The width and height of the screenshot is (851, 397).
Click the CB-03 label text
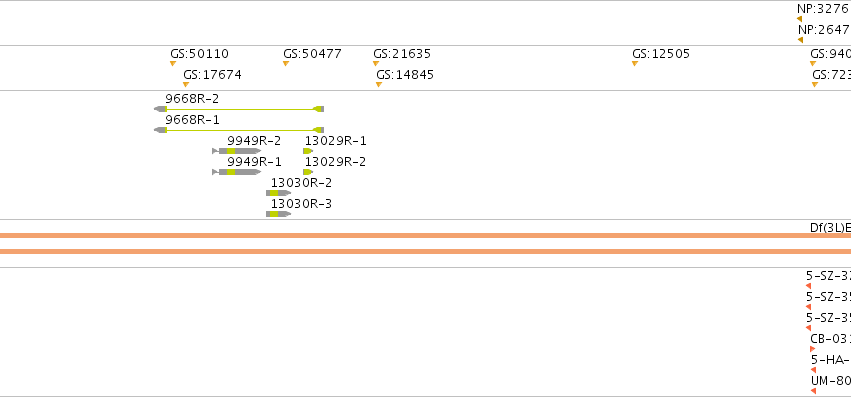coord(830,339)
